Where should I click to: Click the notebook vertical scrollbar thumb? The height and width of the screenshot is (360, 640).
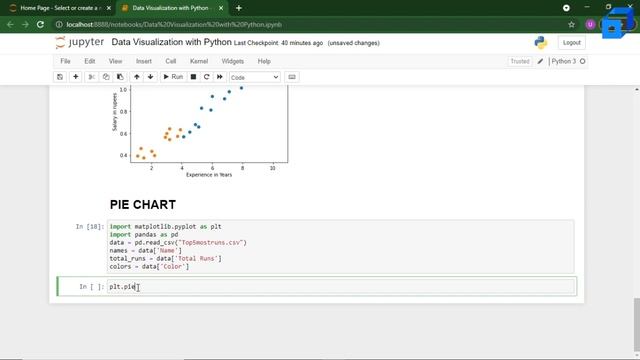pos(637,324)
